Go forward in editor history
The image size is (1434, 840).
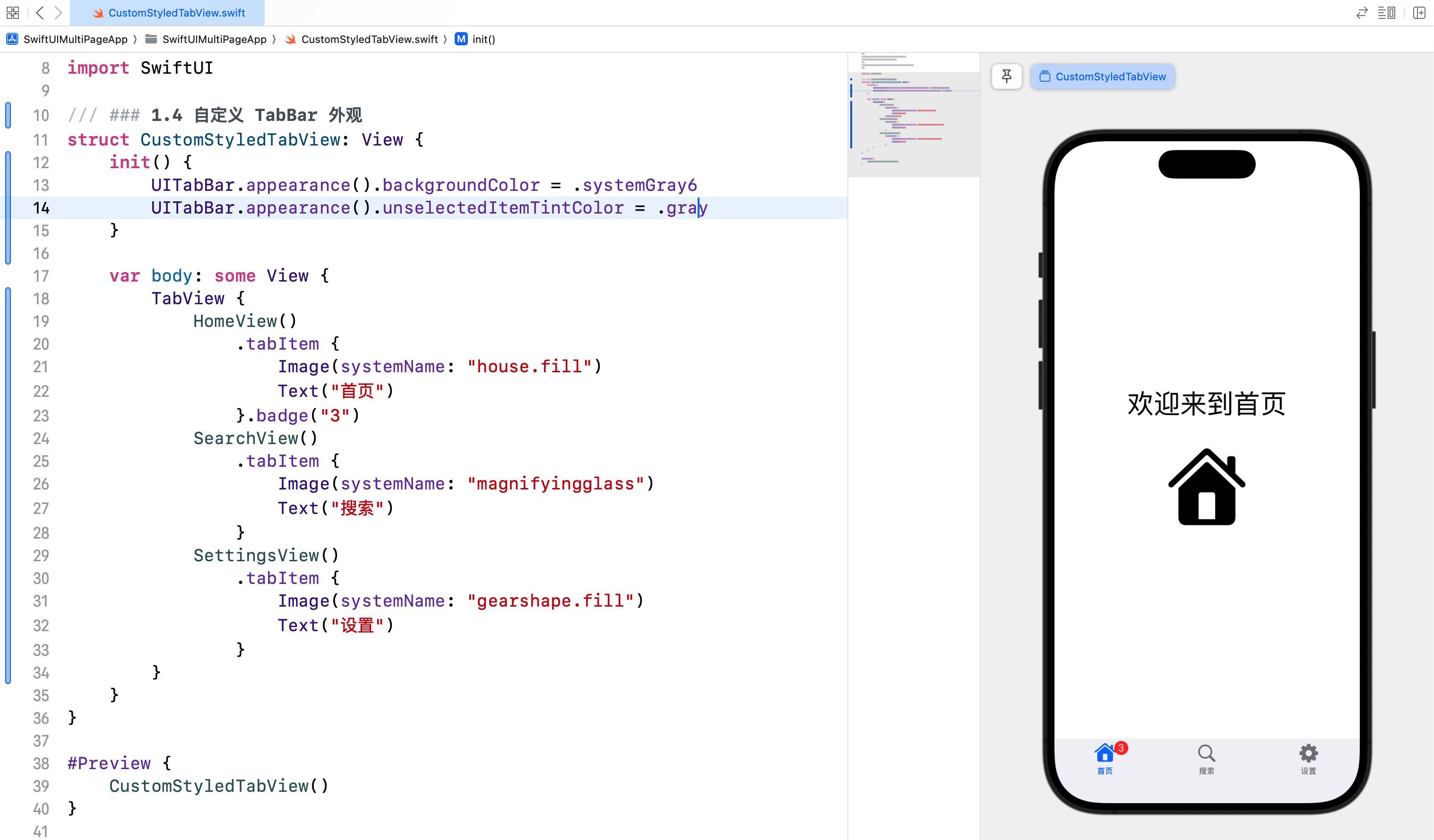click(58, 12)
